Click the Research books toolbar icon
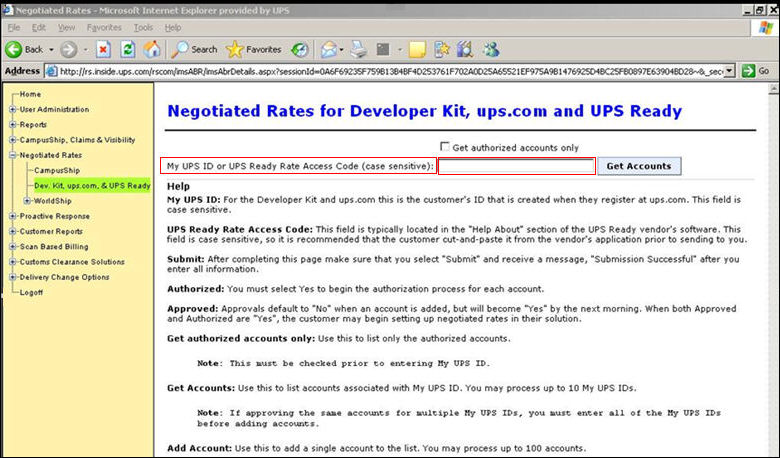 (x=465, y=49)
